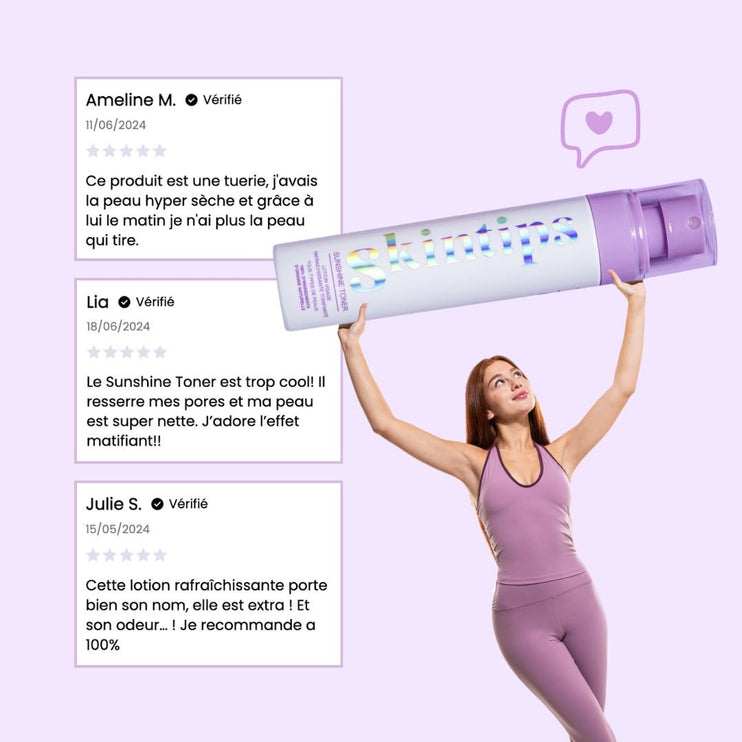Click the review text about Sunshine Toner pores

click(x=206, y=411)
